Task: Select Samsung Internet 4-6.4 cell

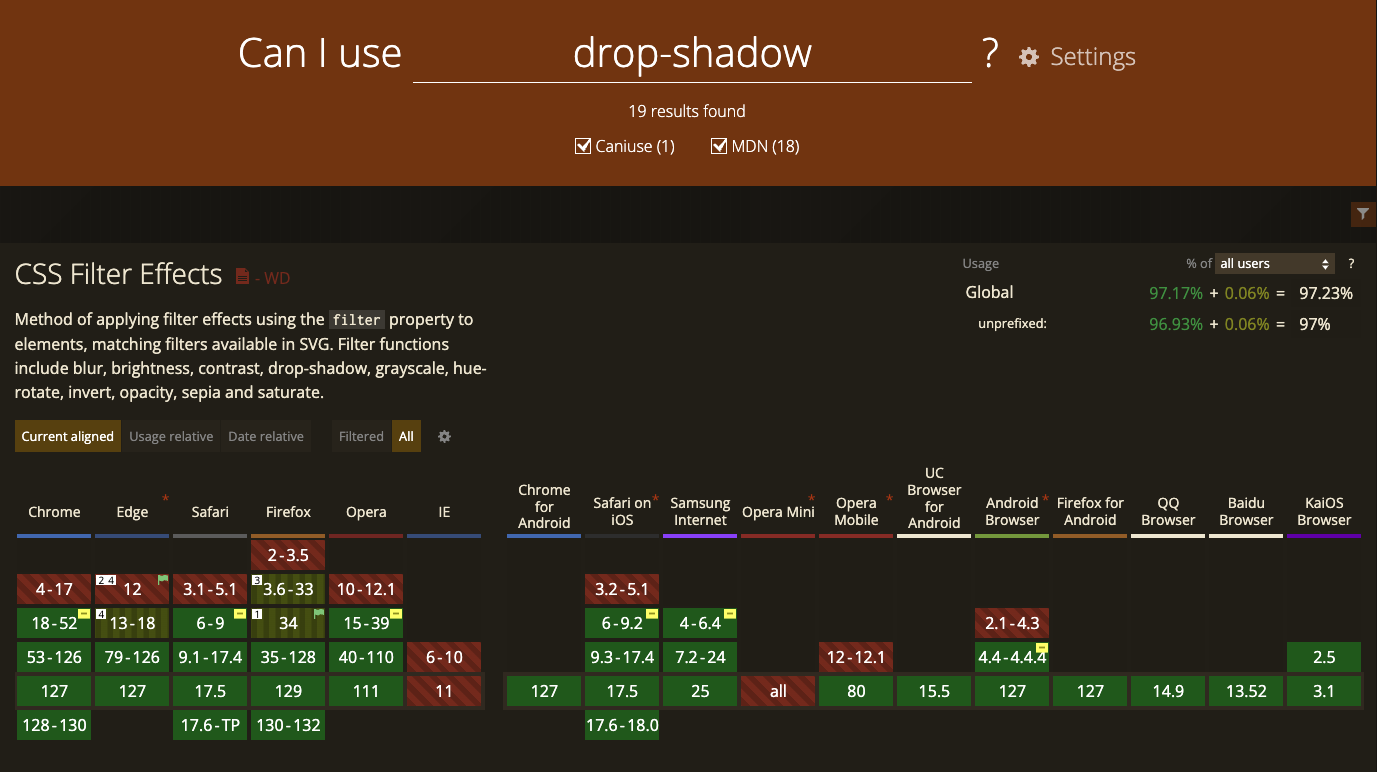Action: coord(700,623)
